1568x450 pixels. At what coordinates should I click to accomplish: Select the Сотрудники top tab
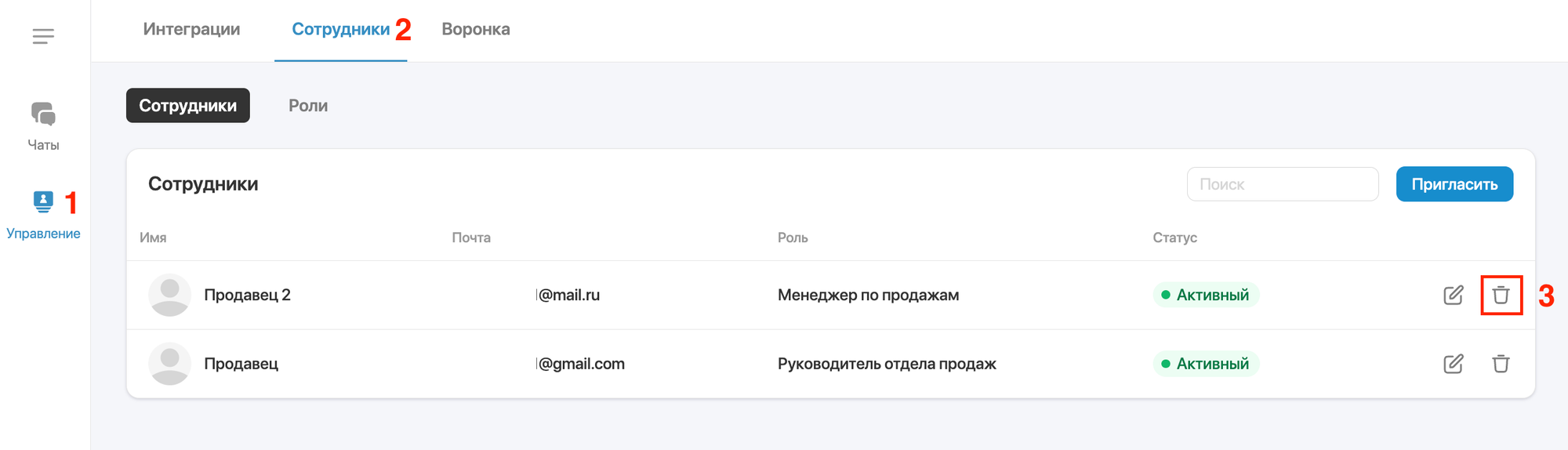340,29
